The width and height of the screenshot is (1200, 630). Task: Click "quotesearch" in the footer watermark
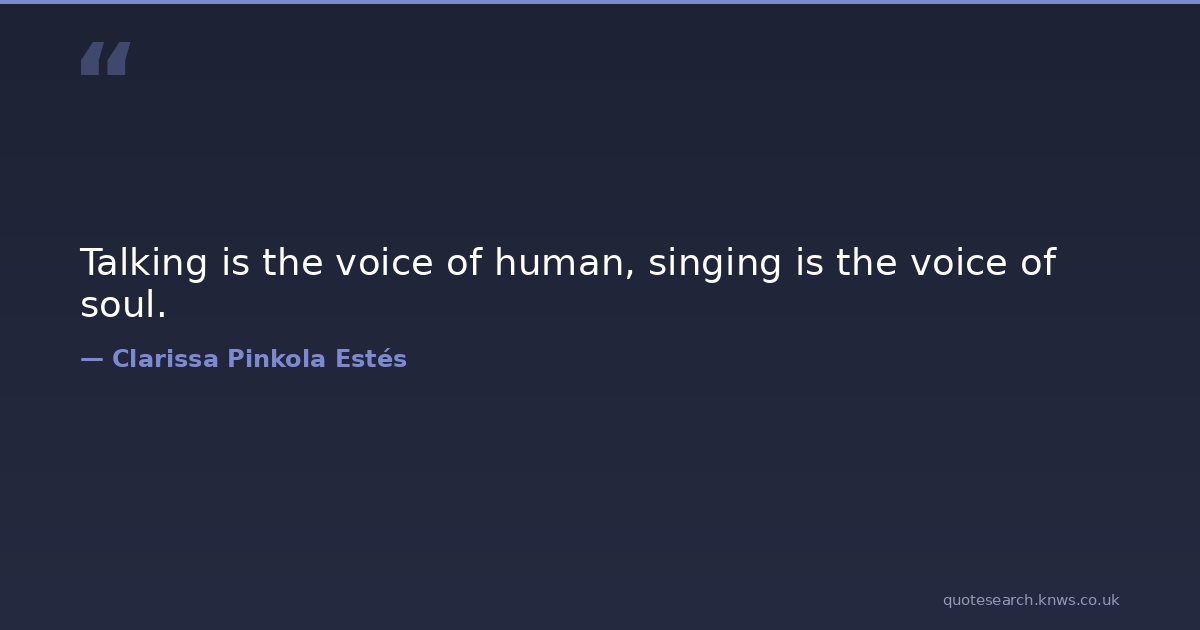987,600
